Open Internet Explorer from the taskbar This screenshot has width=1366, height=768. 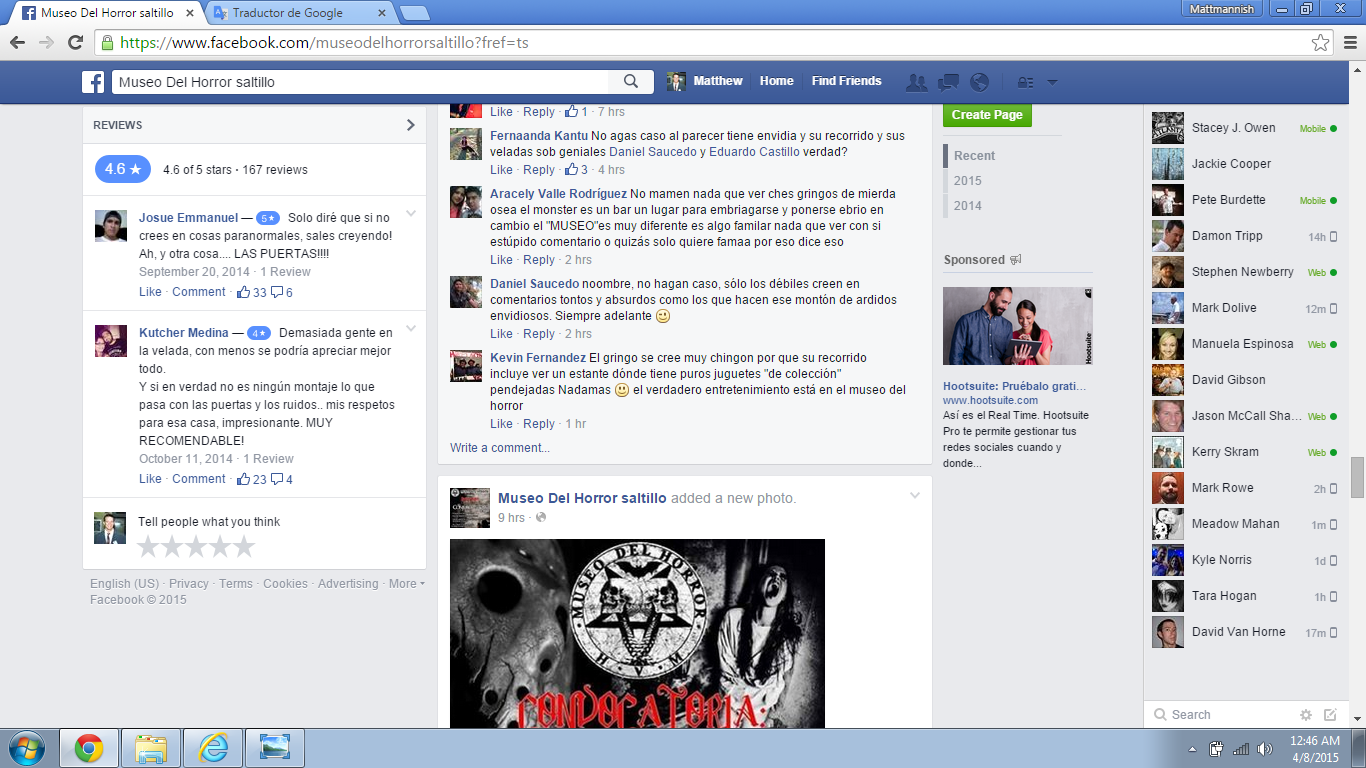(213, 748)
